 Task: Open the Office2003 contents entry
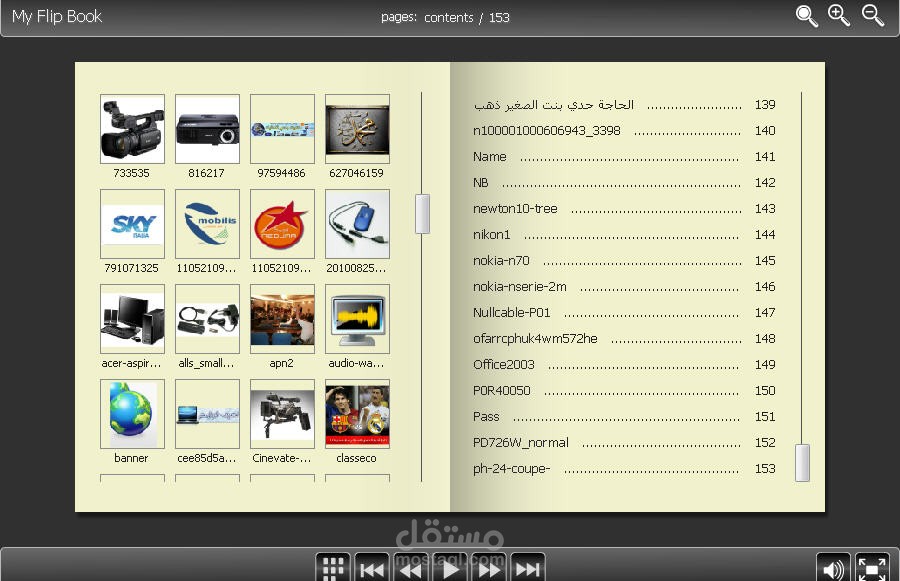(x=624, y=364)
